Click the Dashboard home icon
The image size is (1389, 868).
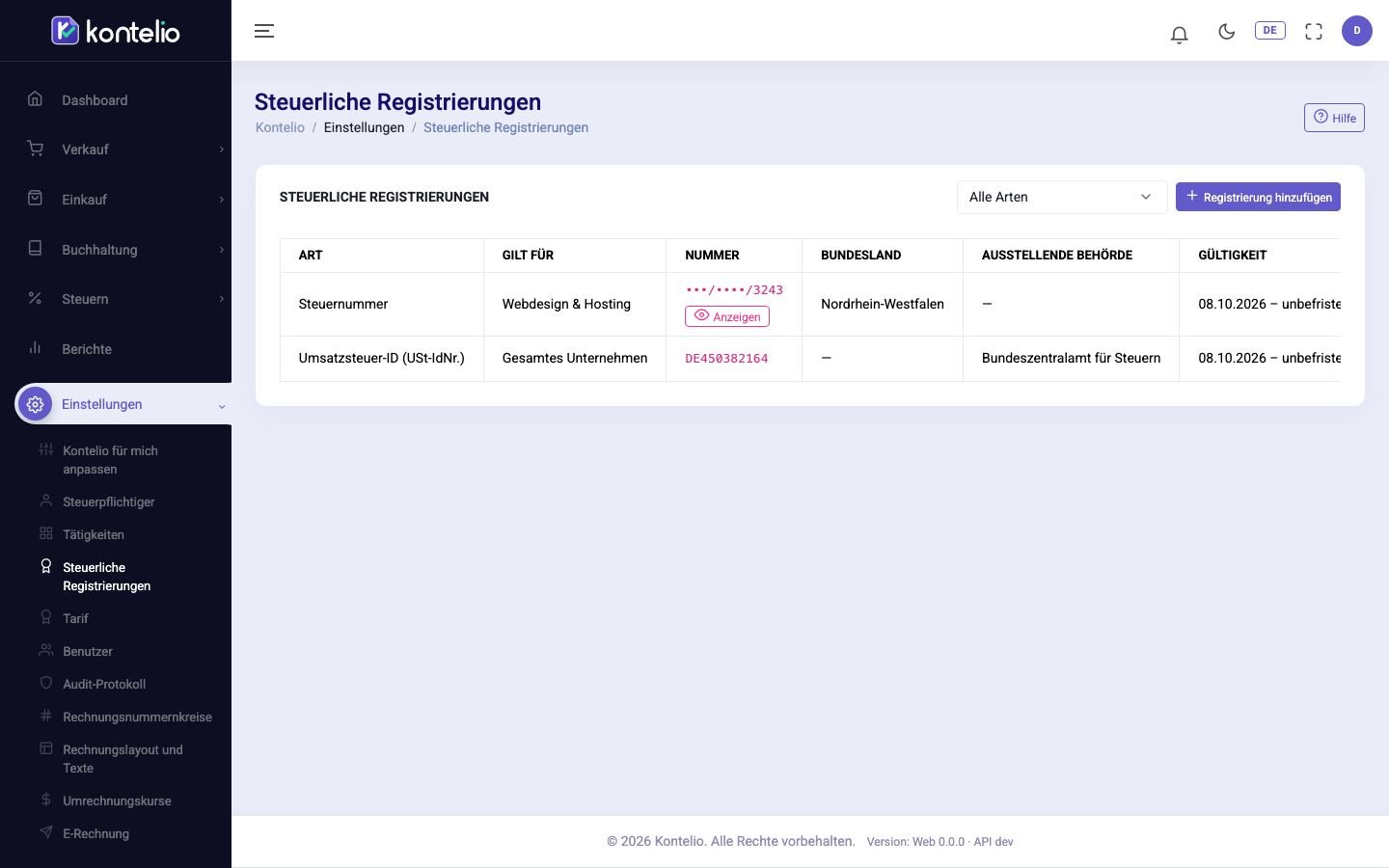pos(35,98)
